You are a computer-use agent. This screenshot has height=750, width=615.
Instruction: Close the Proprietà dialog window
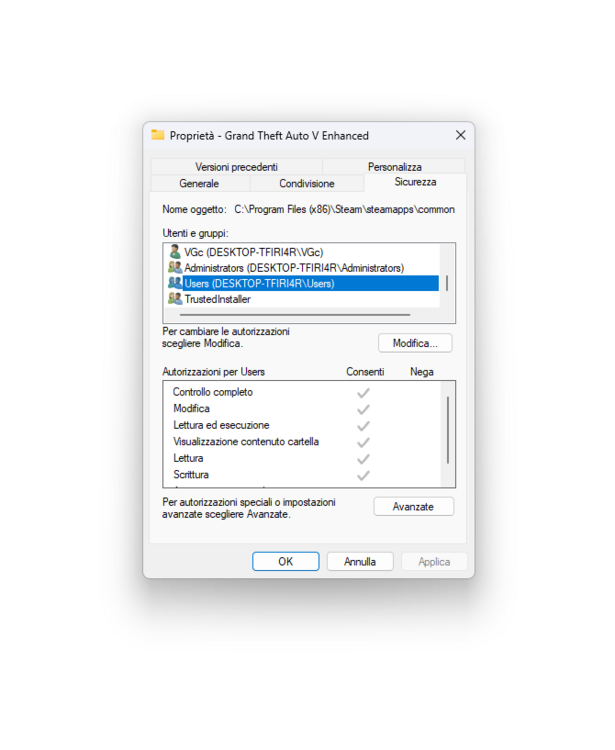(460, 135)
